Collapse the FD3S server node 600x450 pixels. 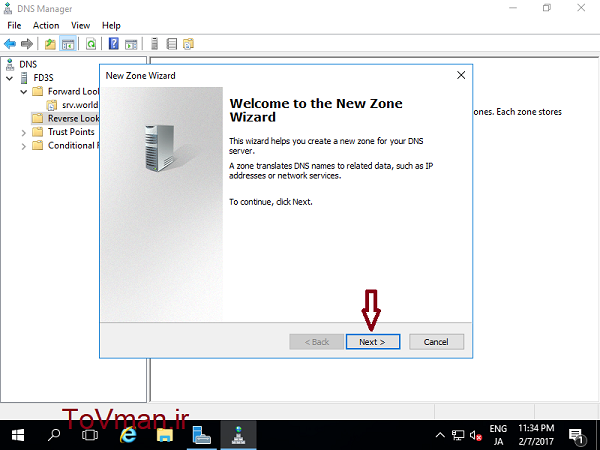click(10, 78)
